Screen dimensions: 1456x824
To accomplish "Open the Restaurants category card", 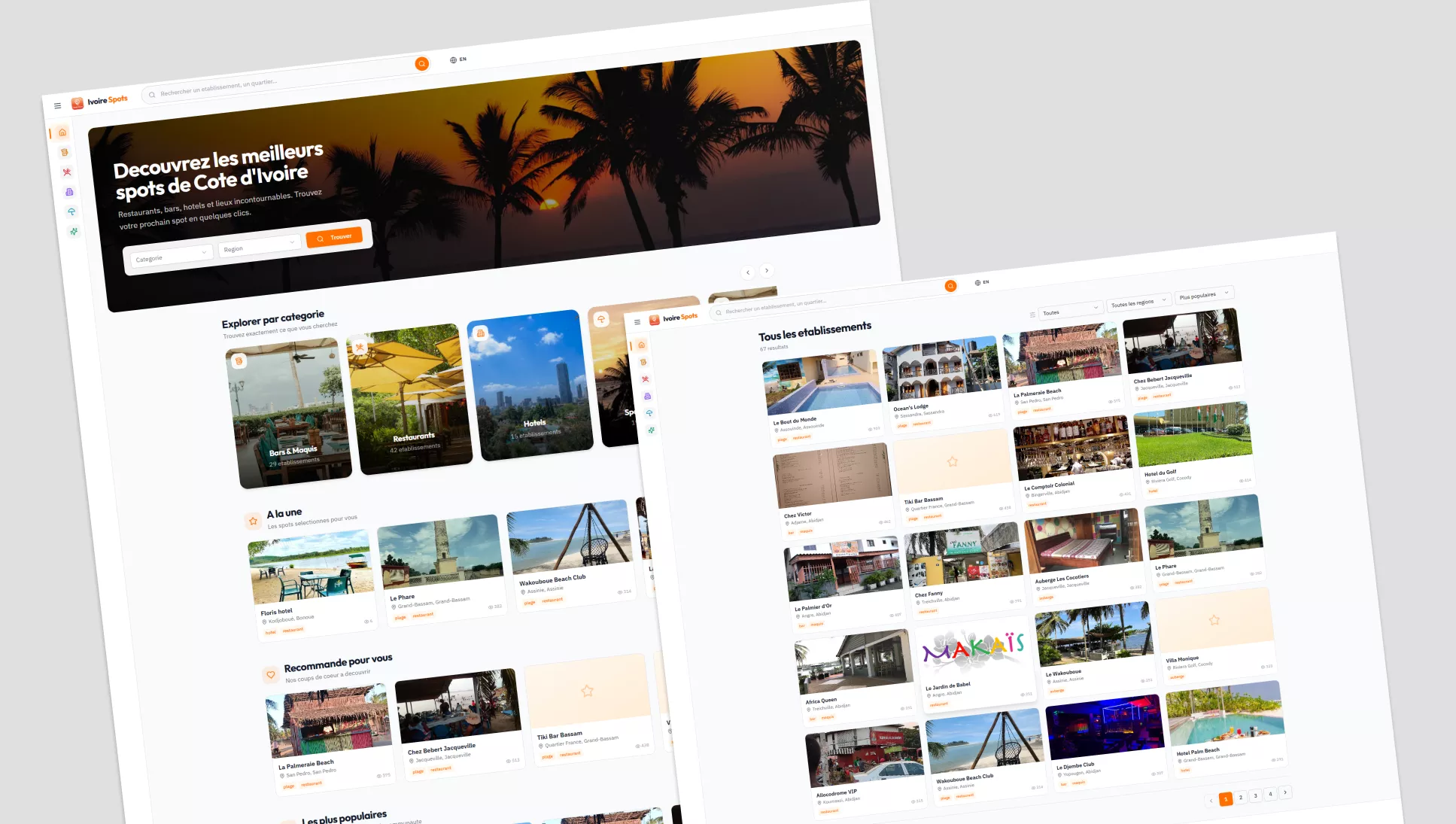I will [x=410, y=400].
